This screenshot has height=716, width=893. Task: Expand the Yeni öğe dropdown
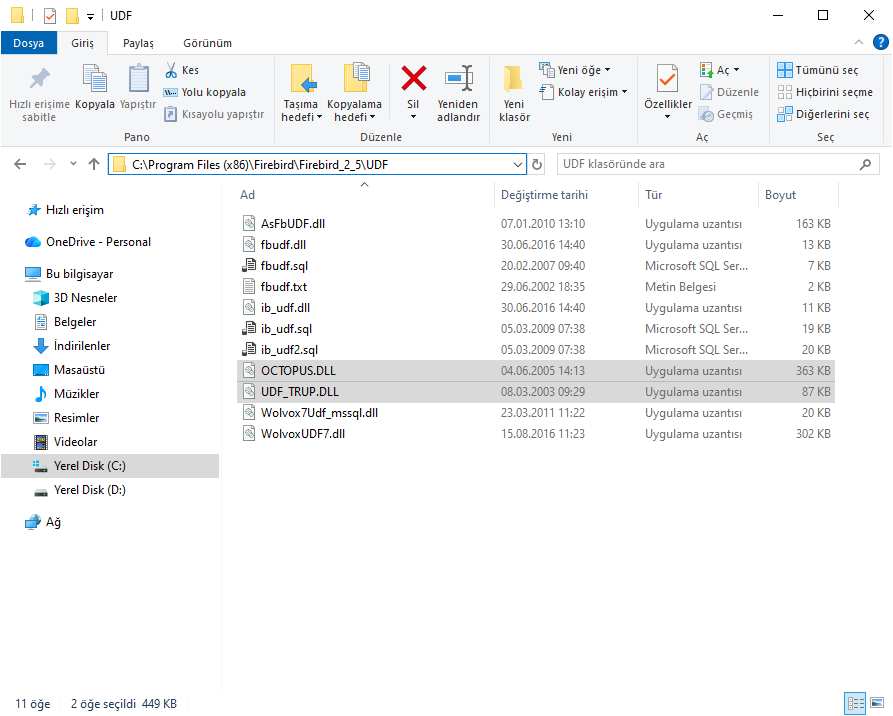coord(576,70)
